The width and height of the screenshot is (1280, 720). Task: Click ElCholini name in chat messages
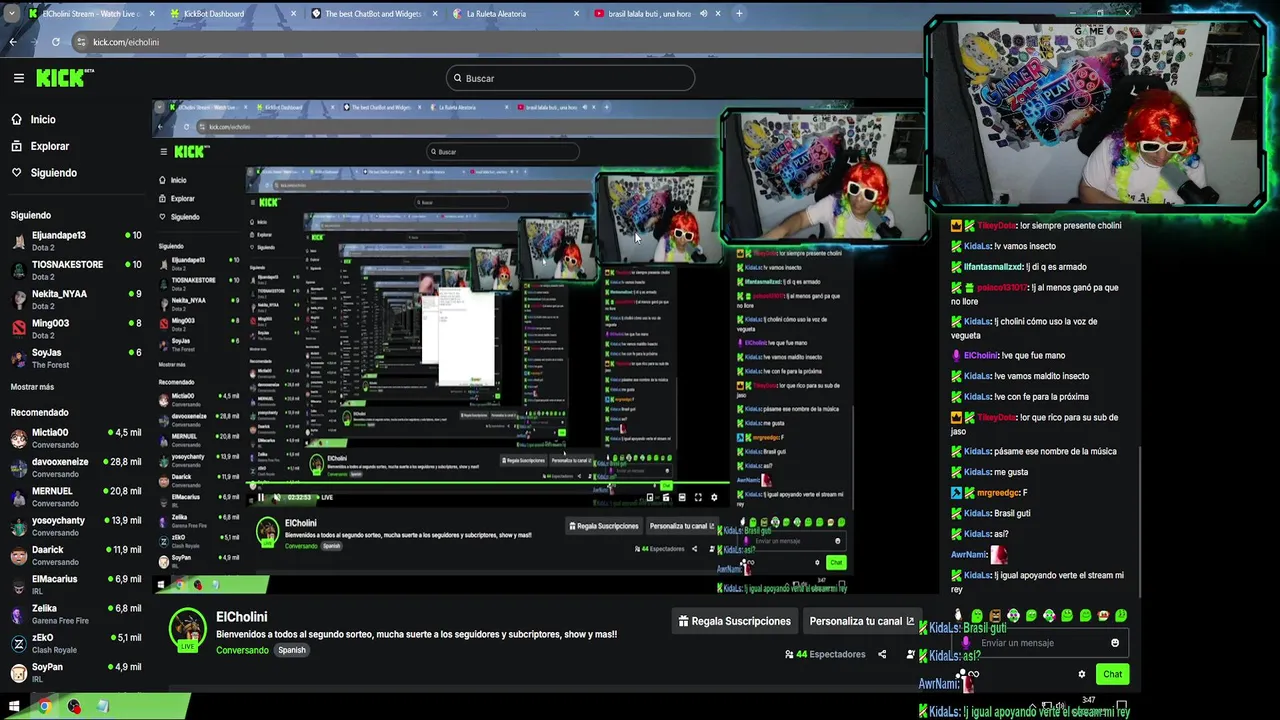[x=981, y=356]
